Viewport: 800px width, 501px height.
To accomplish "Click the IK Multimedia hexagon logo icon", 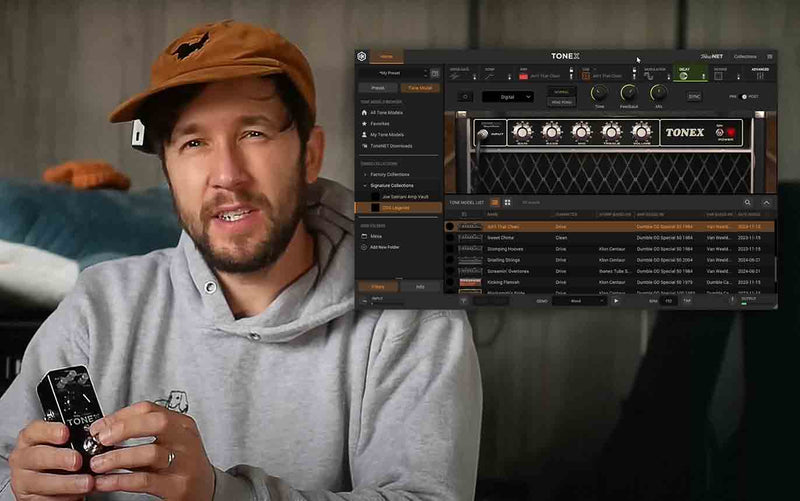I will [362, 56].
